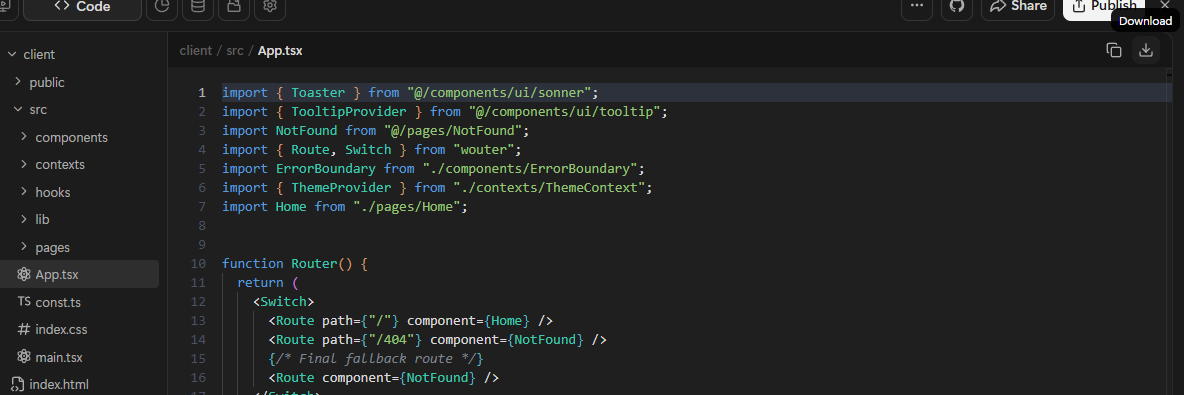The height and width of the screenshot is (395, 1184).
Task: Click "@/pages/NotFound" import string
Action: click(453, 131)
